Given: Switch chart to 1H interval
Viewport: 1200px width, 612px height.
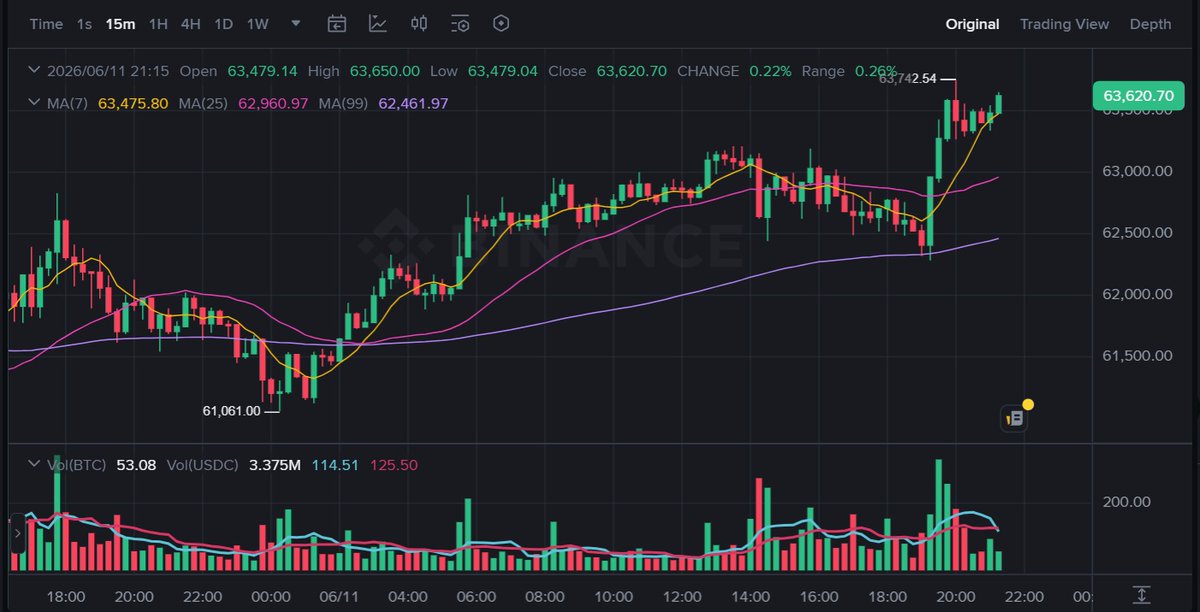Looking at the screenshot, I should (x=158, y=24).
